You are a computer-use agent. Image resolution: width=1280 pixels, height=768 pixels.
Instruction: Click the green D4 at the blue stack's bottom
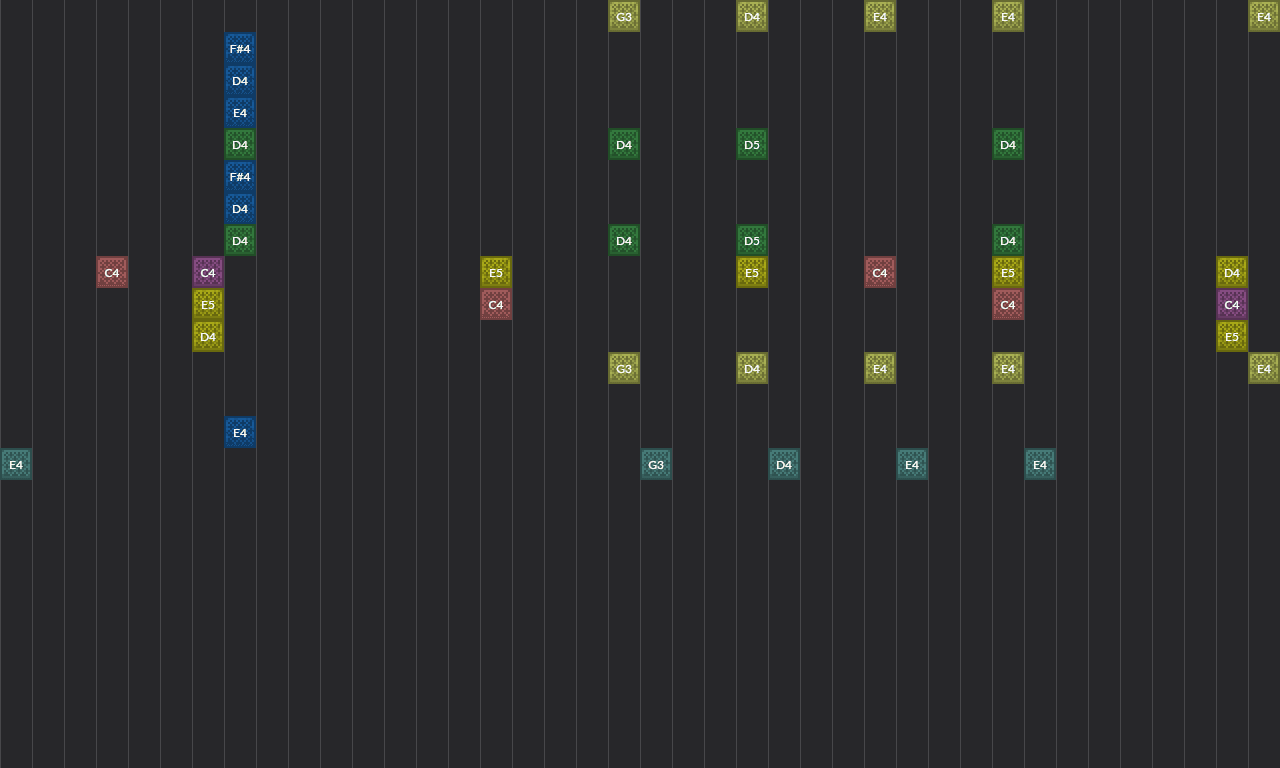240,240
